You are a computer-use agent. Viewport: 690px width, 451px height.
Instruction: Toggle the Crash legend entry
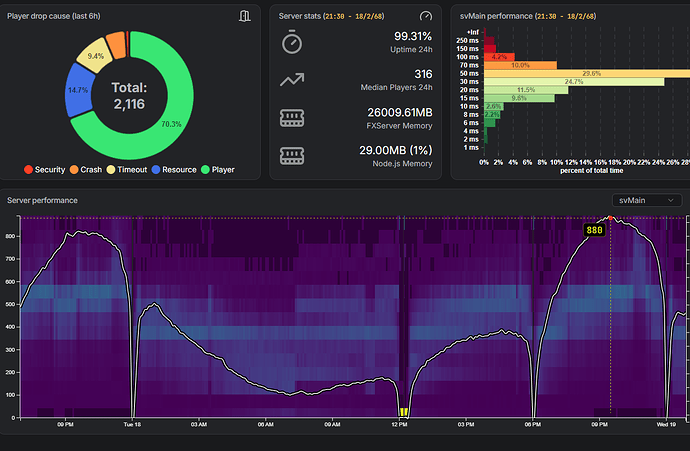pyautogui.click(x=86, y=169)
